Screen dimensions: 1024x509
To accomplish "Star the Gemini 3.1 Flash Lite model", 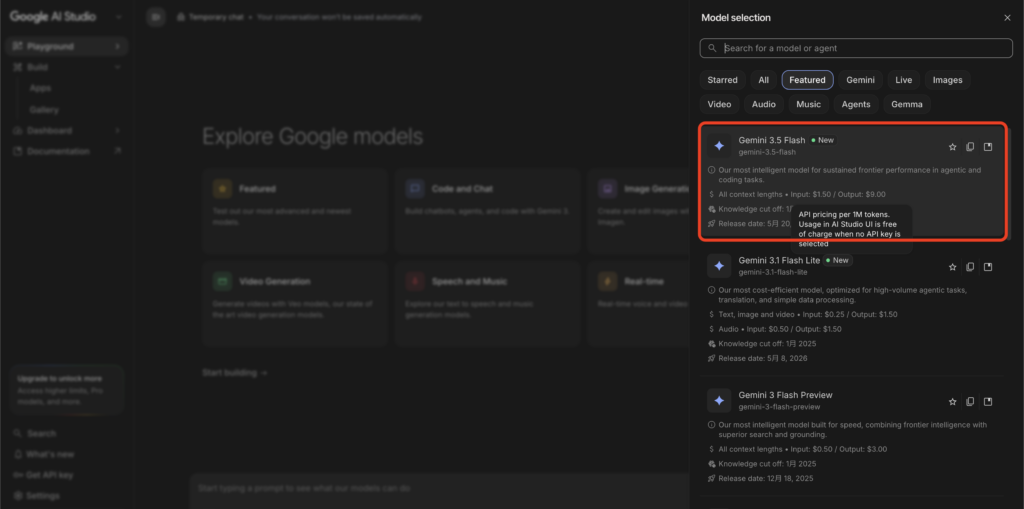I will [952, 267].
